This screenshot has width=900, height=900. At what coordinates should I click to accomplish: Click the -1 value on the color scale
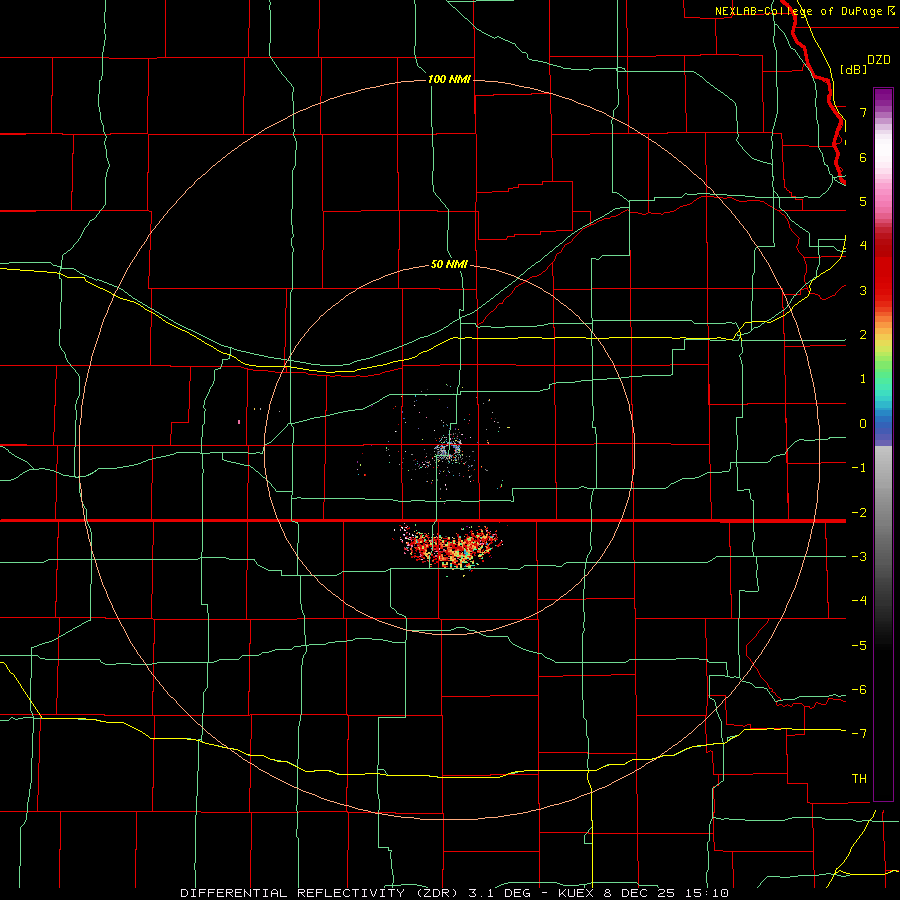859,468
